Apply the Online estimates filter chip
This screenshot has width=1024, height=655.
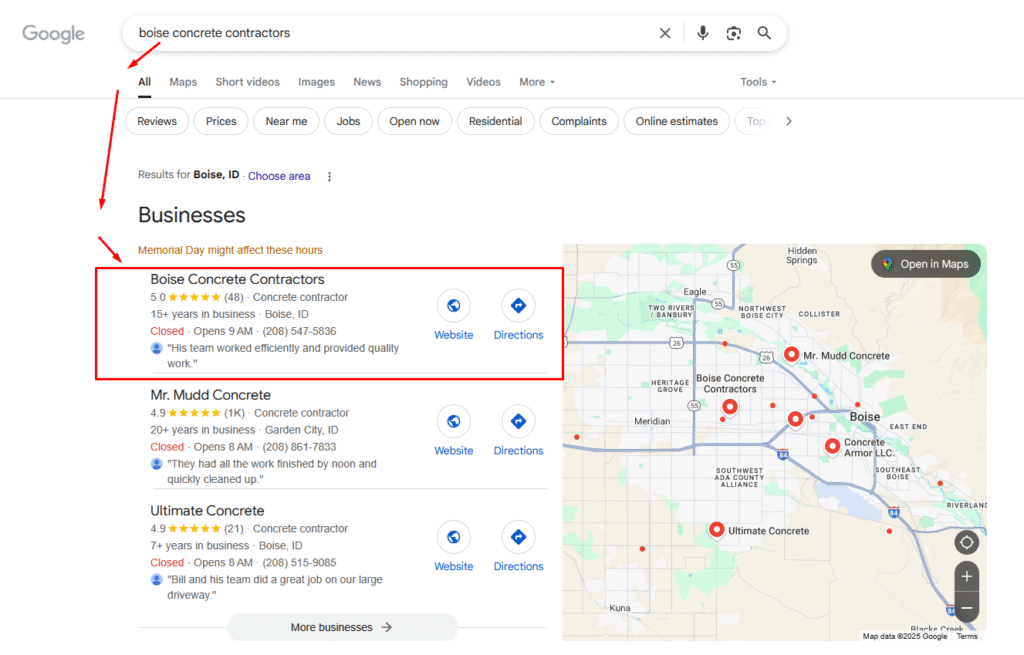tap(677, 121)
